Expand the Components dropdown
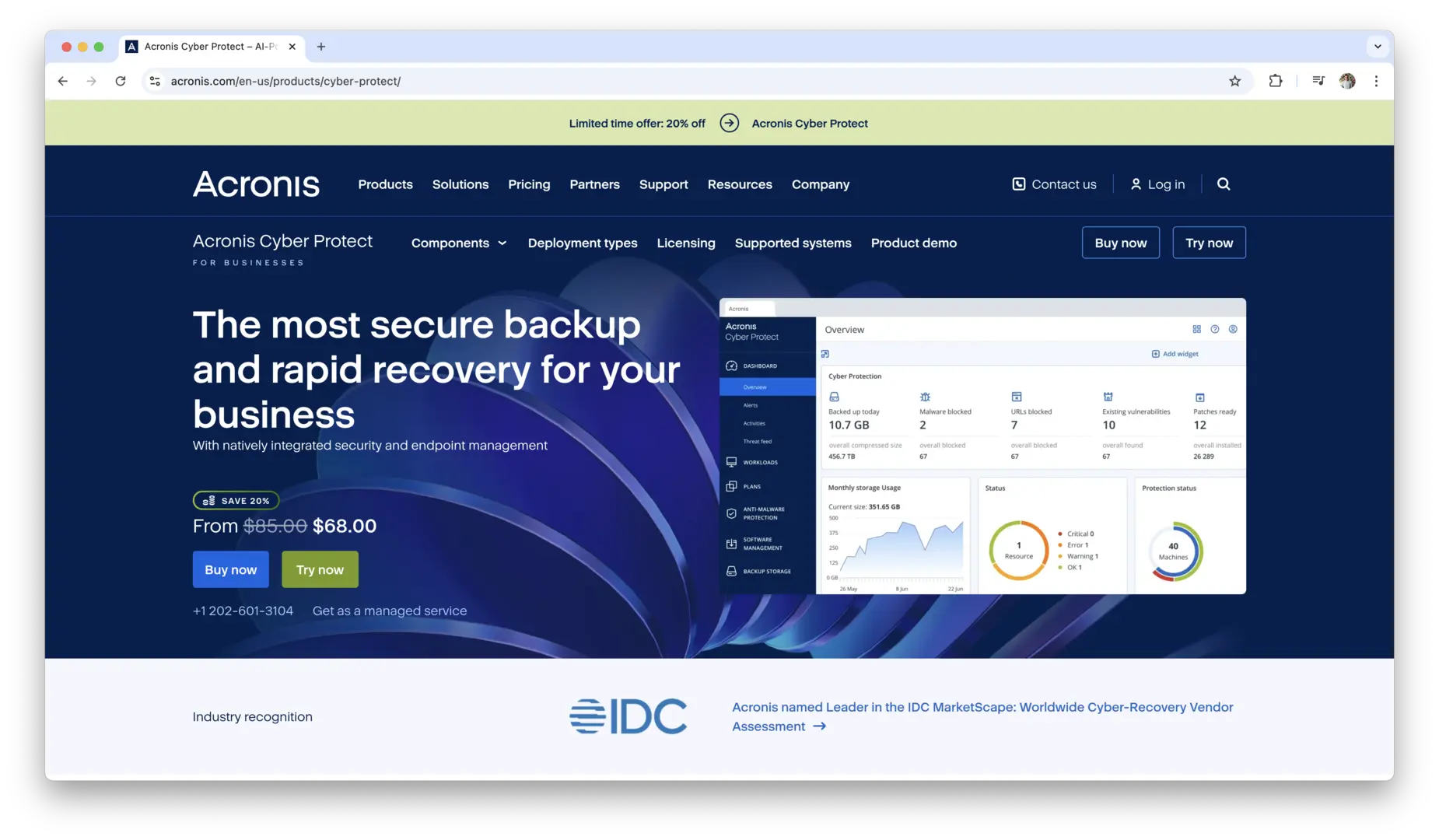 point(459,243)
